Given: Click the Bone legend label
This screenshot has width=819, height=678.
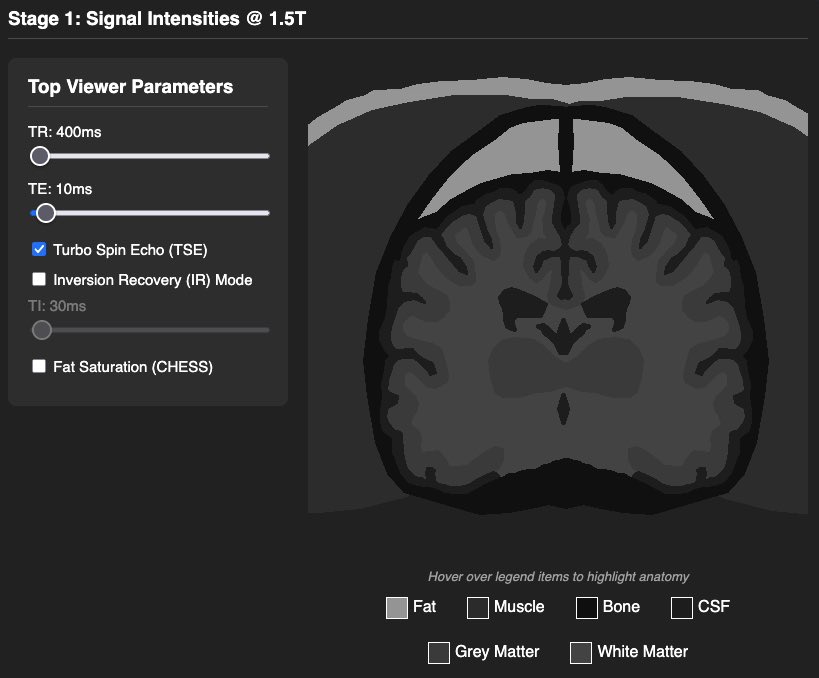Looking at the screenshot, I should click(621, 606).
